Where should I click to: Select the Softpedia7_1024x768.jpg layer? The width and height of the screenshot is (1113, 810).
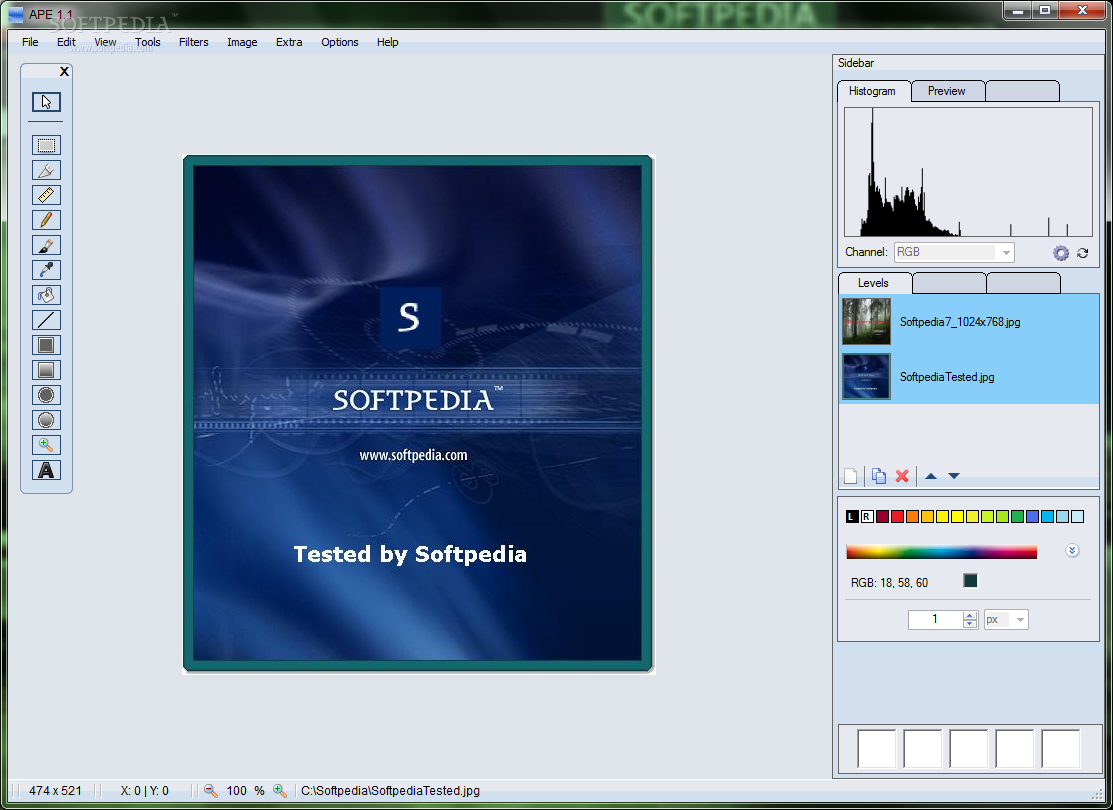[969, 322]
